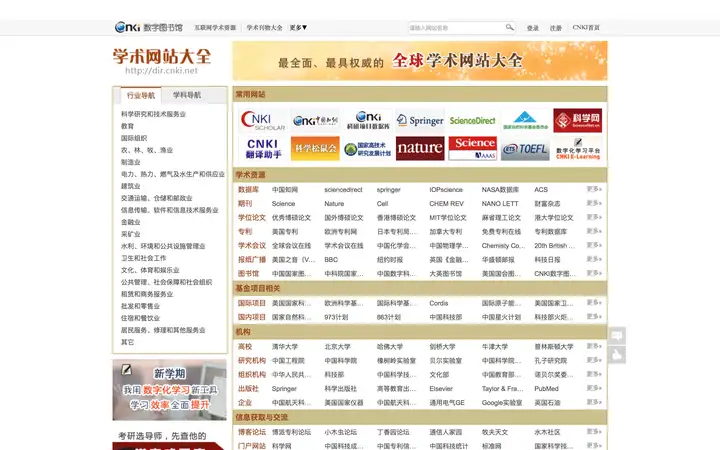Switch to the 学科导航 tab
The height and width of the screenshot is (450, 720).
tap(187, 95)
